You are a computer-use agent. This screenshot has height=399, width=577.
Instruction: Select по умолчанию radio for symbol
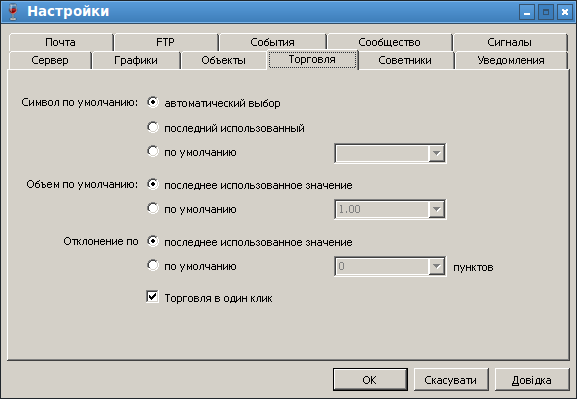[x=153, y=151]
